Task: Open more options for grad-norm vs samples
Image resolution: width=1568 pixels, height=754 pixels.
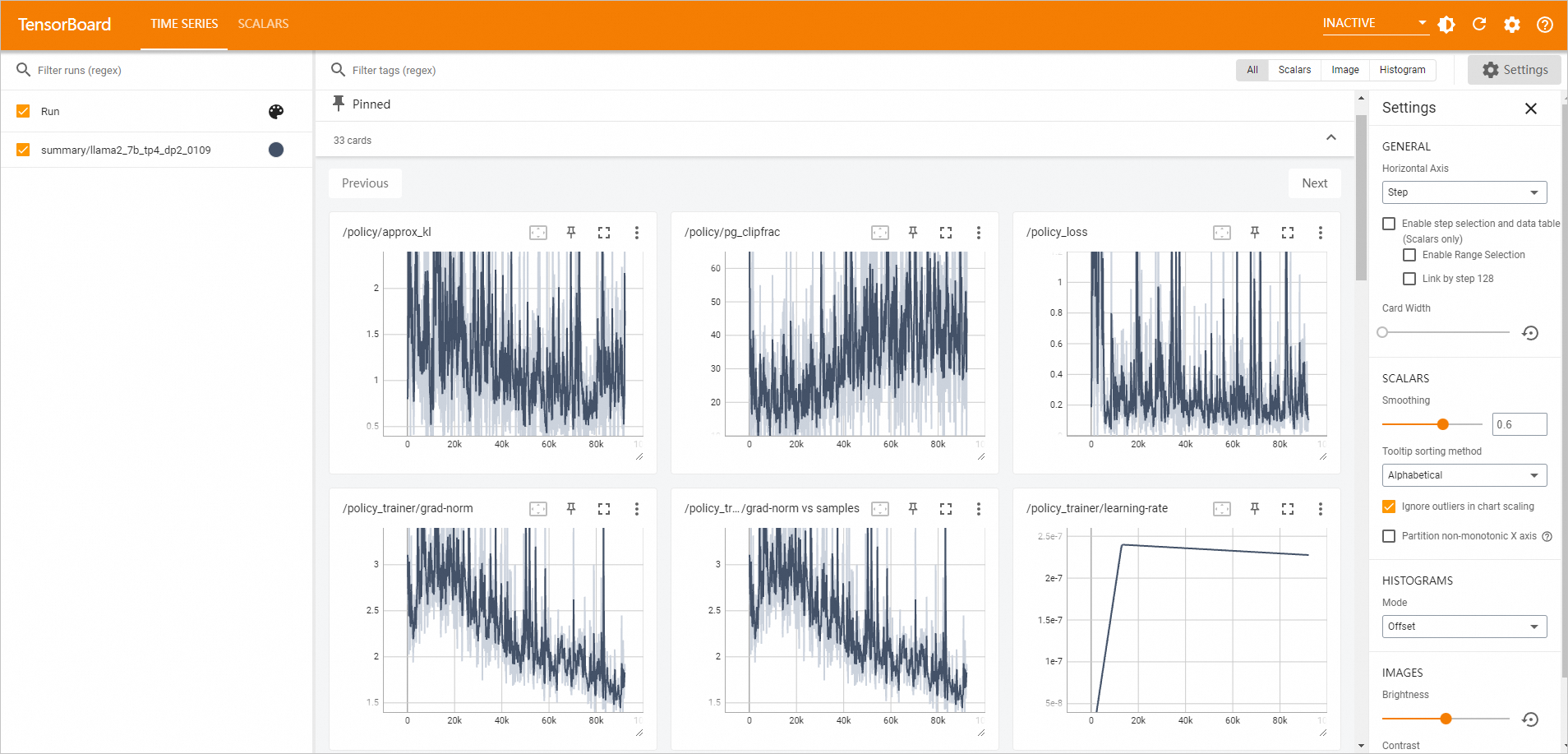Action: click(979, 509)
